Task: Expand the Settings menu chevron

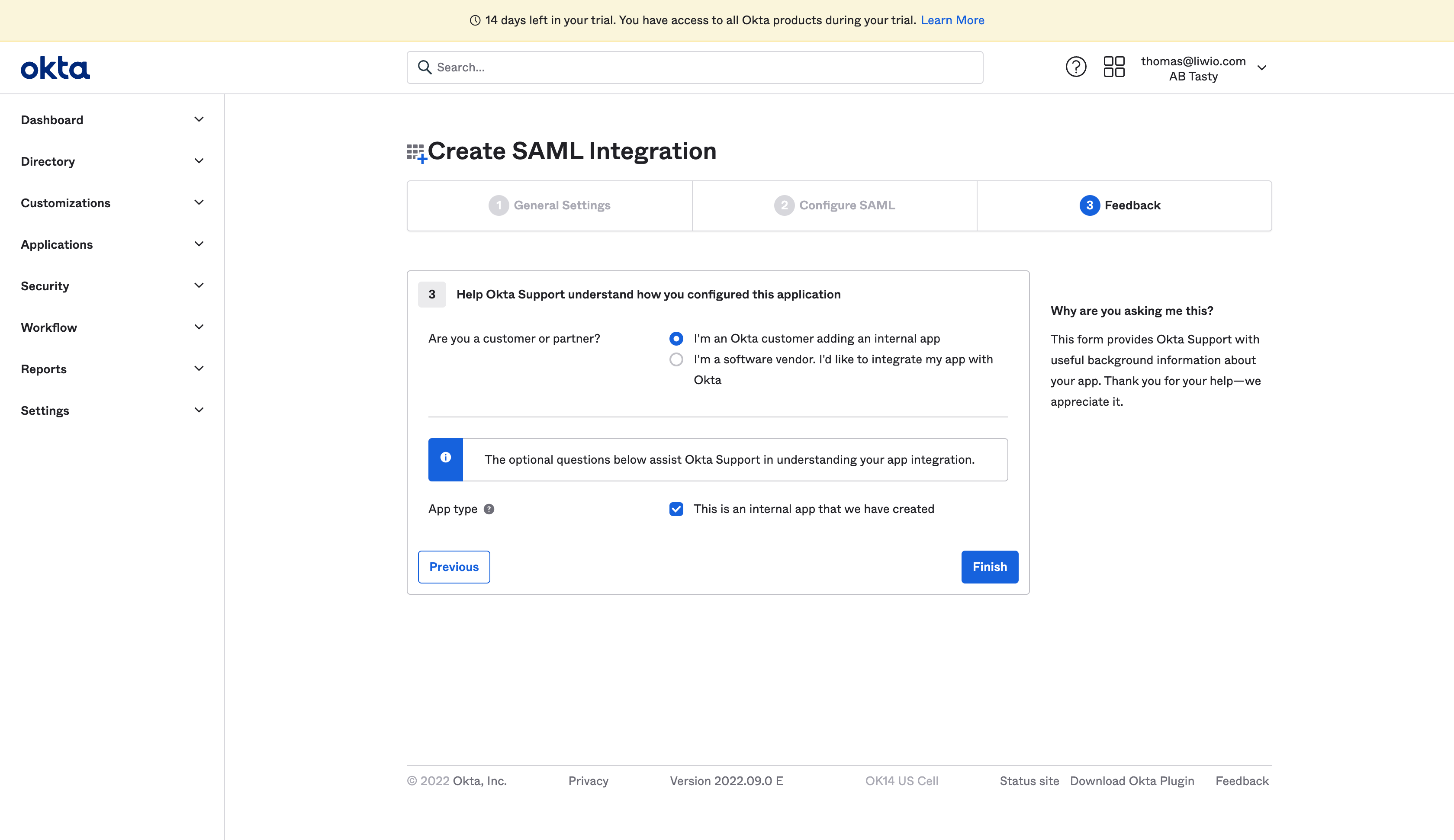Action: [x=199, y=410]
